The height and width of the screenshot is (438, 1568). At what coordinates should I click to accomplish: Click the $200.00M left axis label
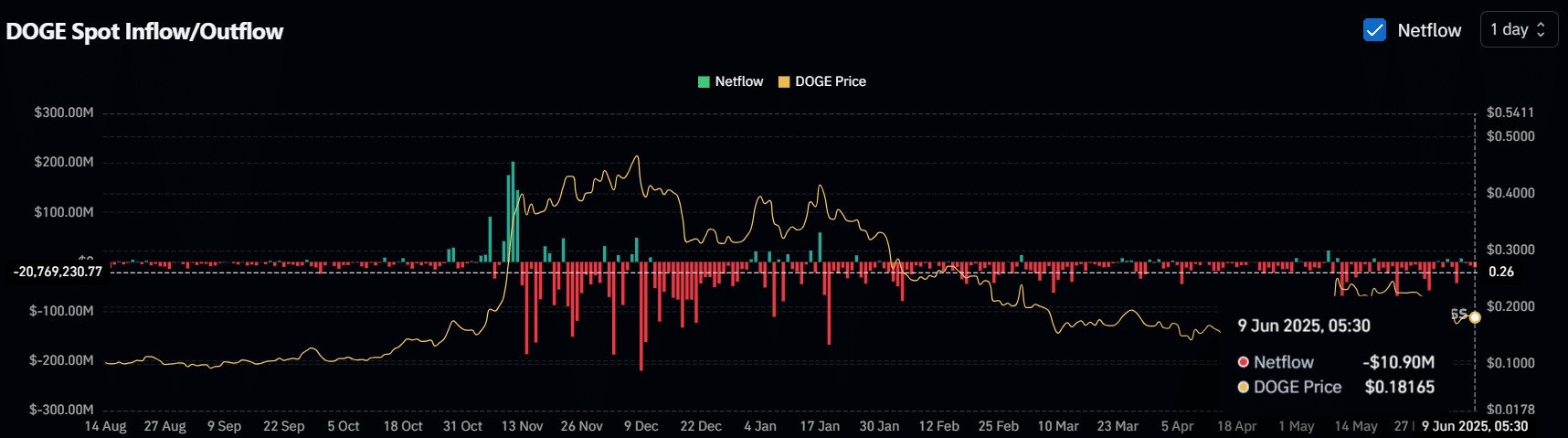(64, 162)
